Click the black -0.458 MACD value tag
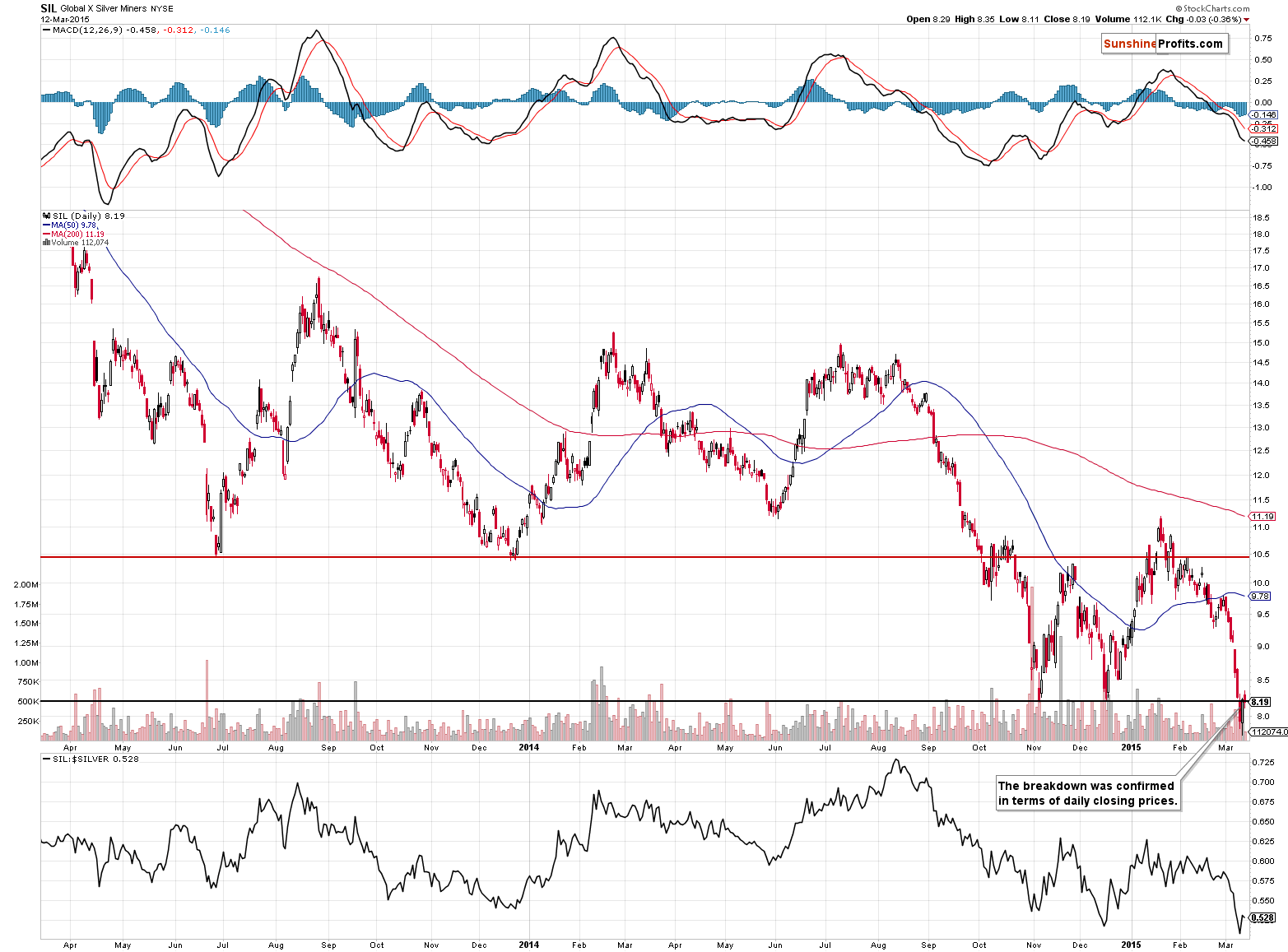Image resolution: width=1288 pixels, height=952 pixels. pyautogui.click(x=1263, y=142)
